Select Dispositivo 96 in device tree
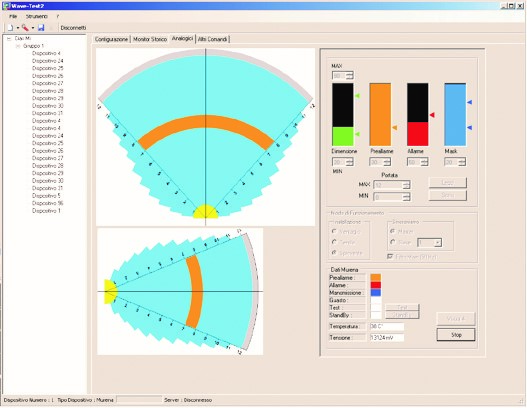The height and width of the screenshot is (408, 527). [x=47, y=203]
